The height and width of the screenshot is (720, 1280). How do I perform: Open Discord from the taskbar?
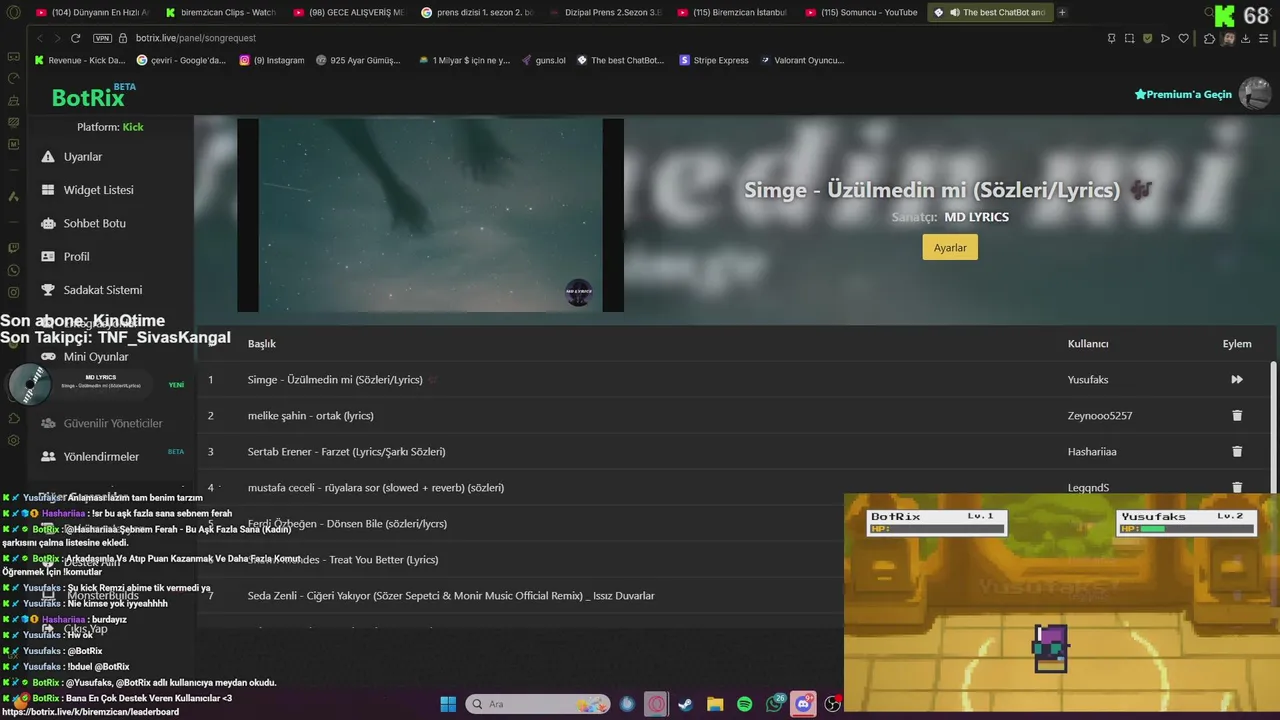(x=804, y=704)
